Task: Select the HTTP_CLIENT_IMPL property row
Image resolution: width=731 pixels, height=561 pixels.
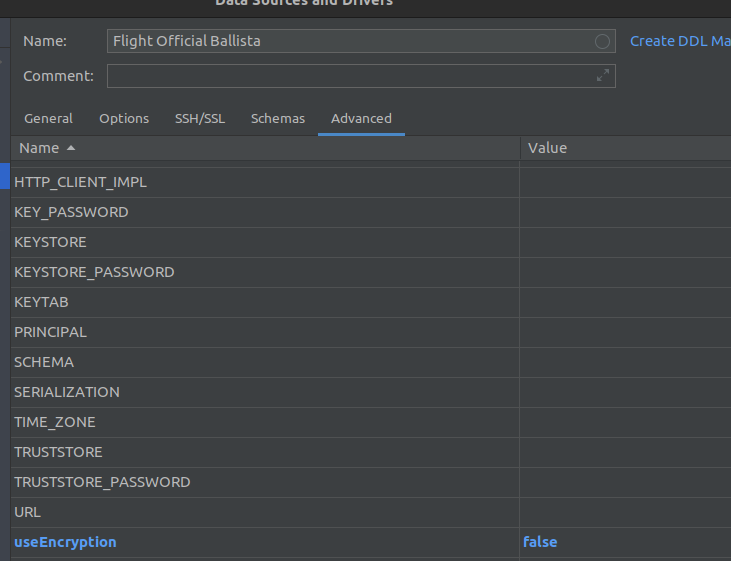Action: pos(371,182)
